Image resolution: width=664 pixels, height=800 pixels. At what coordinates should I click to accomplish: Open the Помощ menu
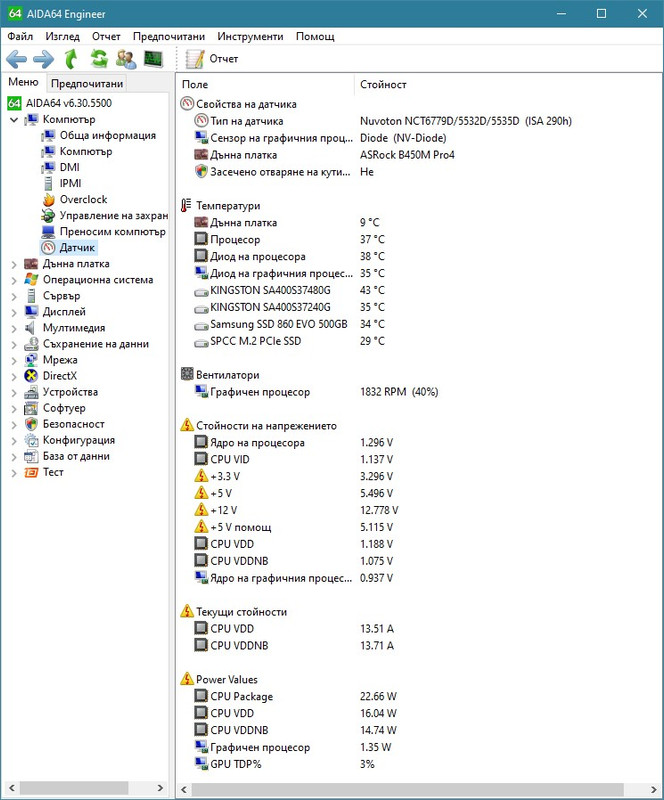point(315,36)
